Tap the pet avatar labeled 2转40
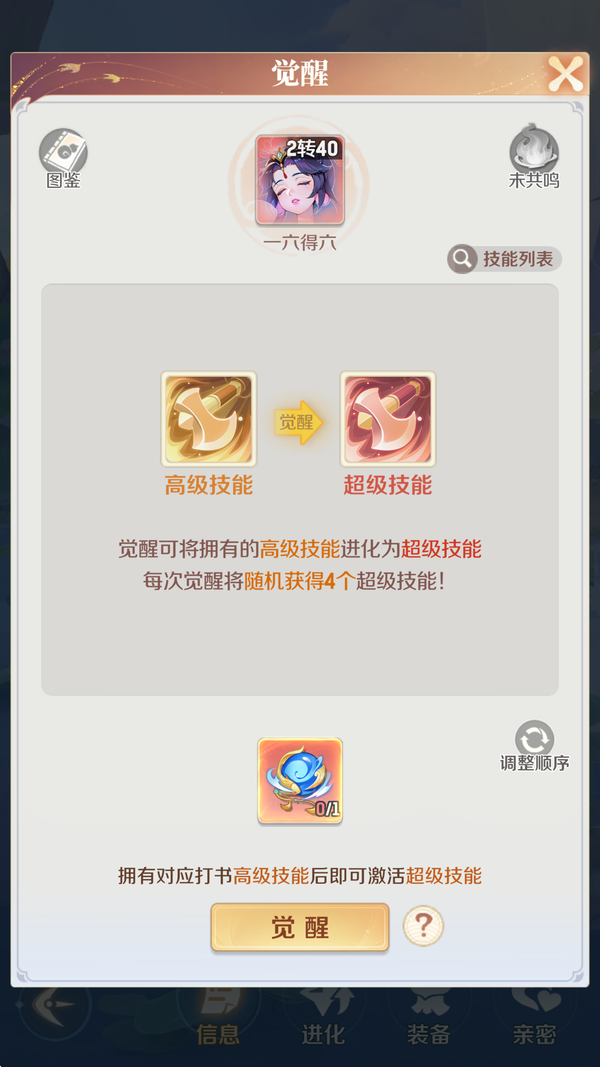The image size is (600, 1067). (300, 180)
